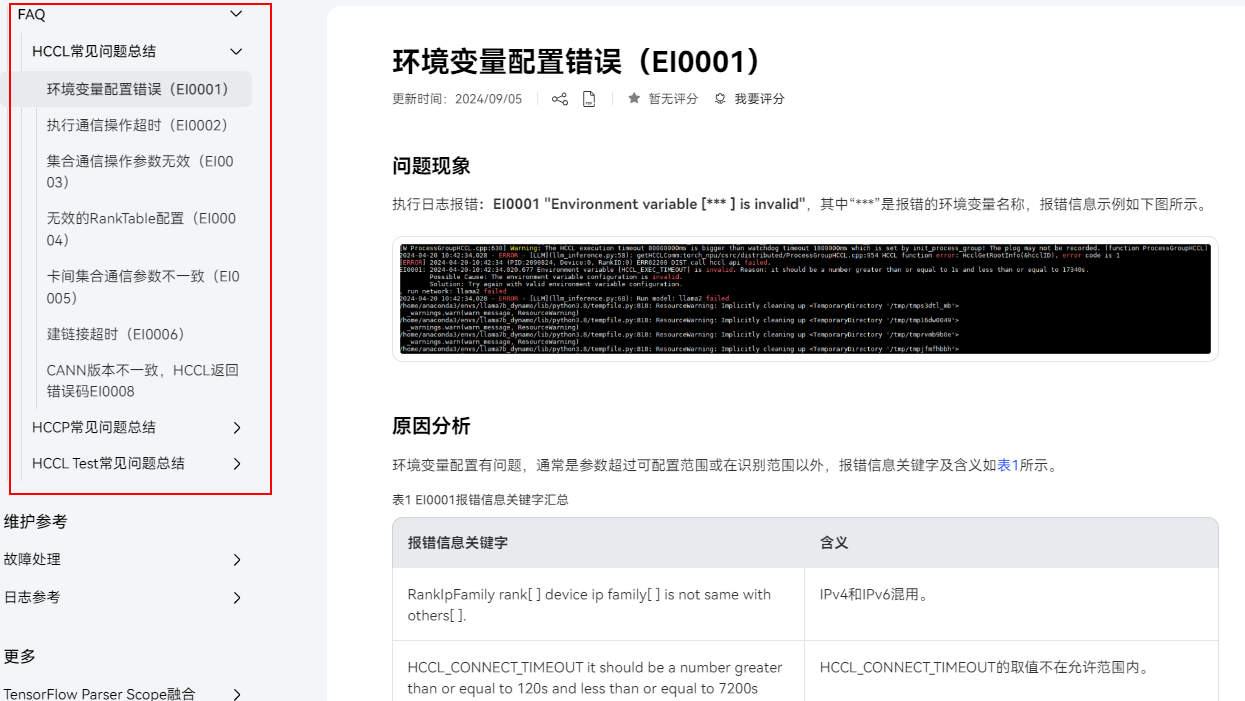Expand TensorFlow Parser Scope融合 arrow
Viewport: 1245px width, 701px height.
click(x=237, y=694)
